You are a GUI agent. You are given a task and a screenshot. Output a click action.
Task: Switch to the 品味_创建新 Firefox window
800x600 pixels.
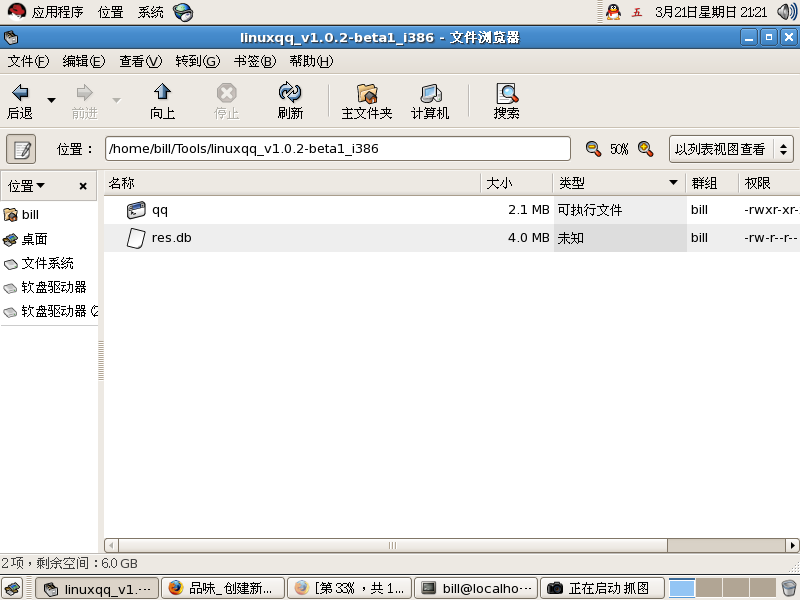coord(223,589)
